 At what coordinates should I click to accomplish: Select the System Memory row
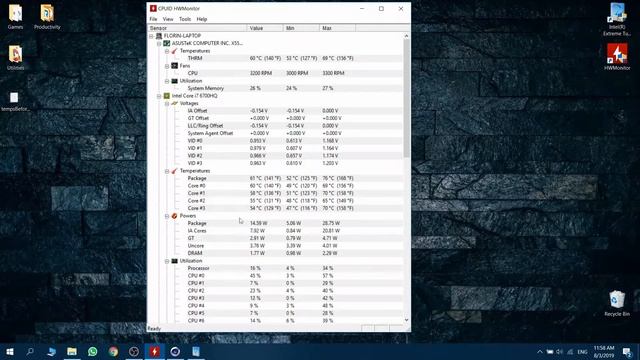(x=275, y=88)
